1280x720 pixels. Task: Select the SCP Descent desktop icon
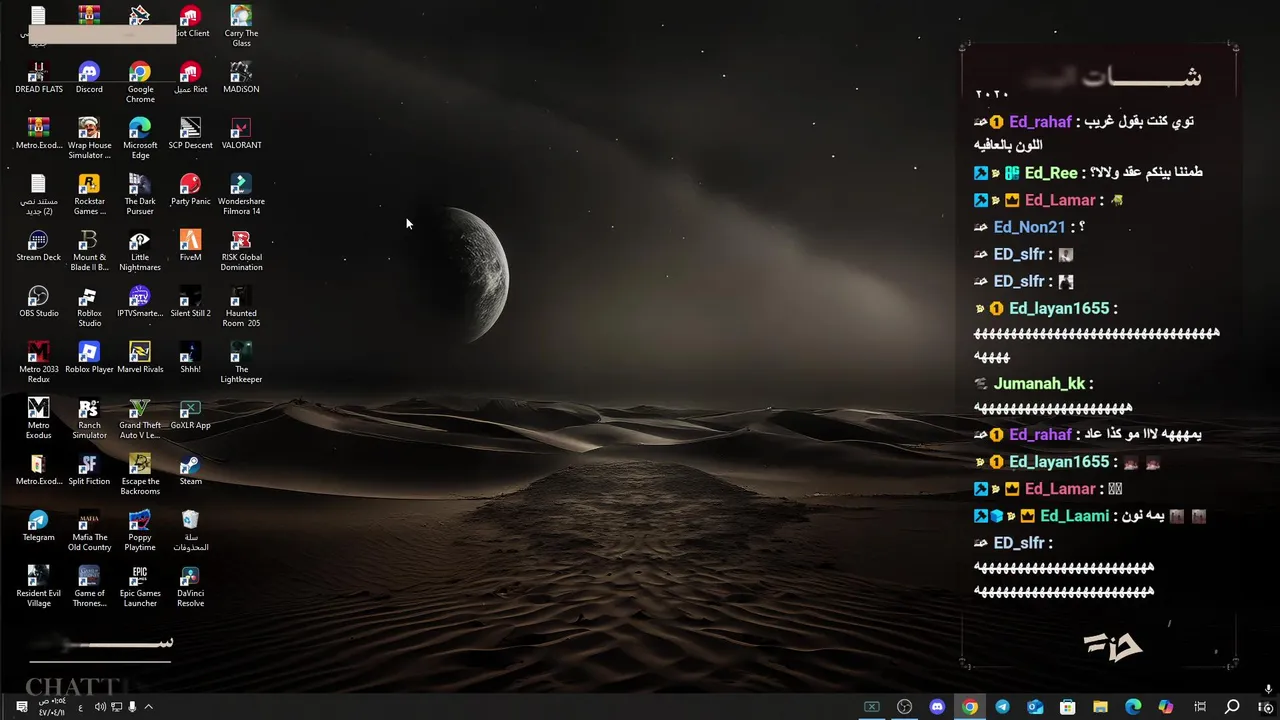[190, 134]
